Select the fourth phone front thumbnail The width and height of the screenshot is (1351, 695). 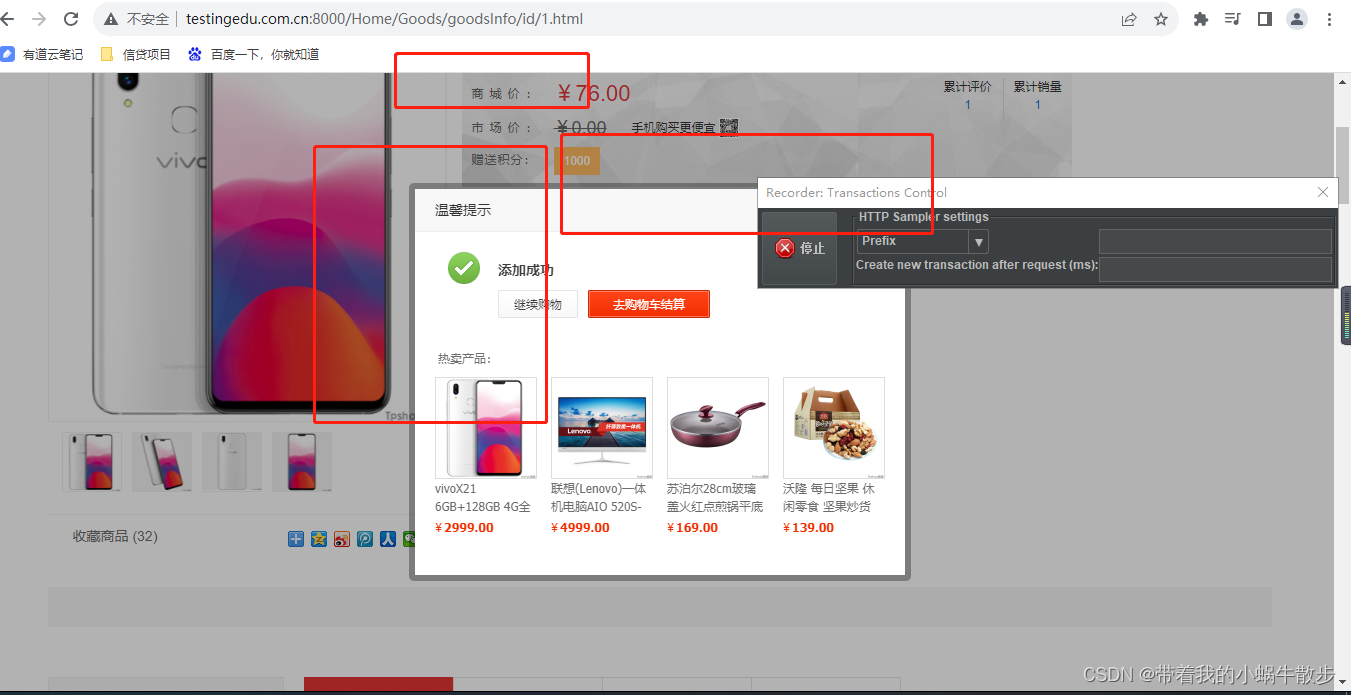(x=302, y=462)
